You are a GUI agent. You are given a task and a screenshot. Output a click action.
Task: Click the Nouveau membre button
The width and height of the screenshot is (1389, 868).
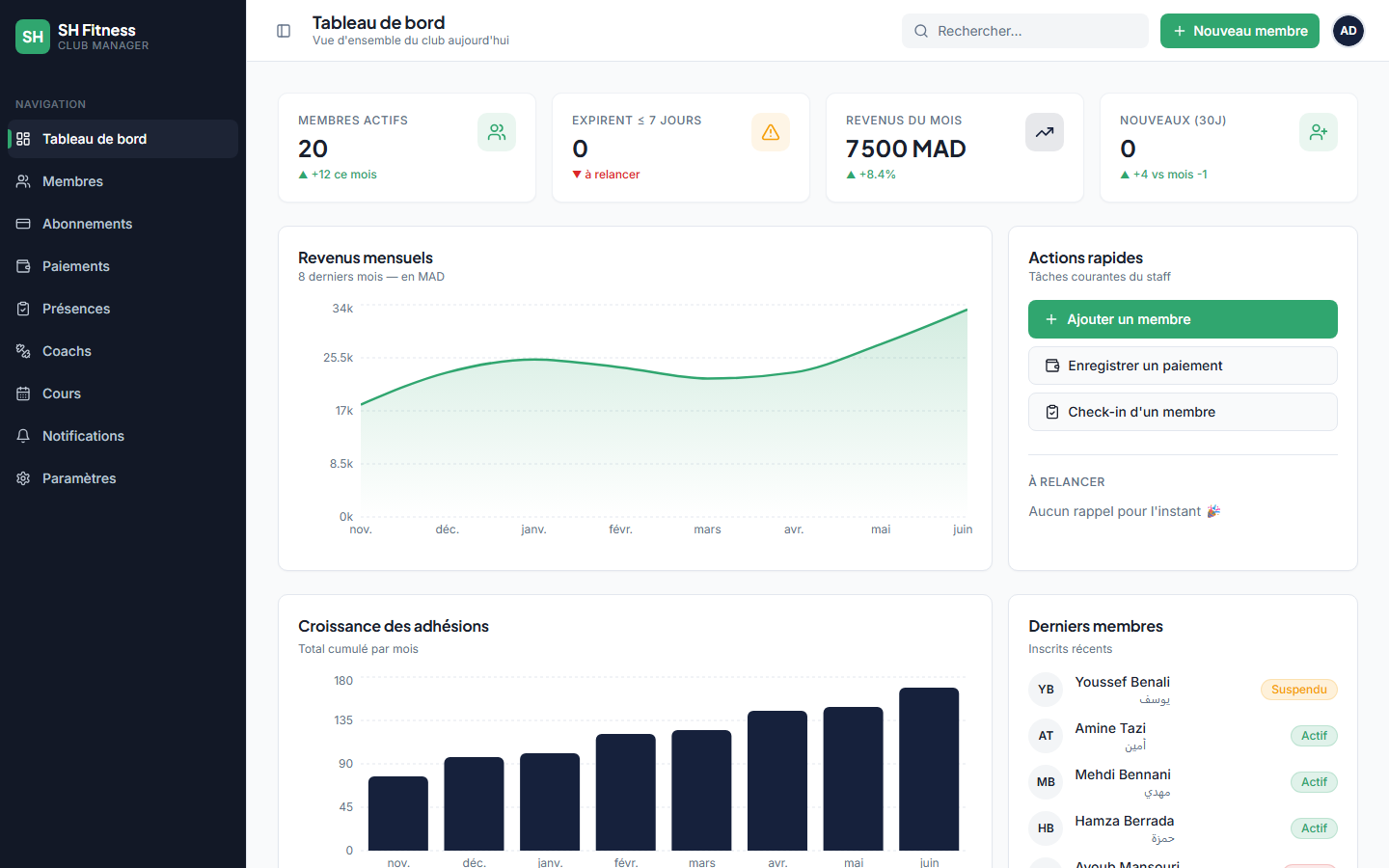click(x=1239, y=31)
